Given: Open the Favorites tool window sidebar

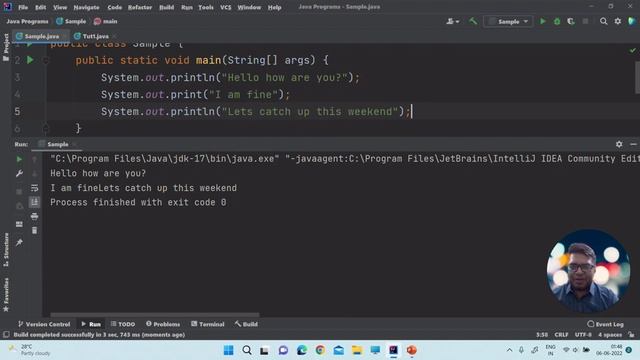Looking at the screenshot, I should pos(6,295).
